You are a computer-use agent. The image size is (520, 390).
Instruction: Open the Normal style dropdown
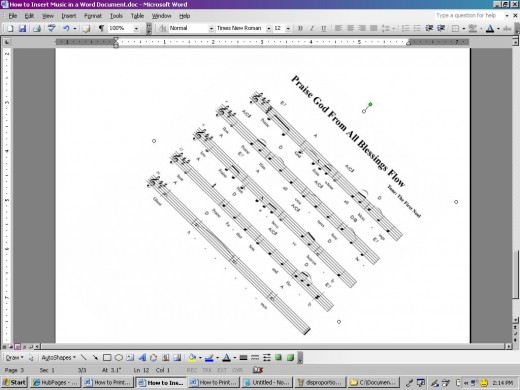[x=211, y=28]
